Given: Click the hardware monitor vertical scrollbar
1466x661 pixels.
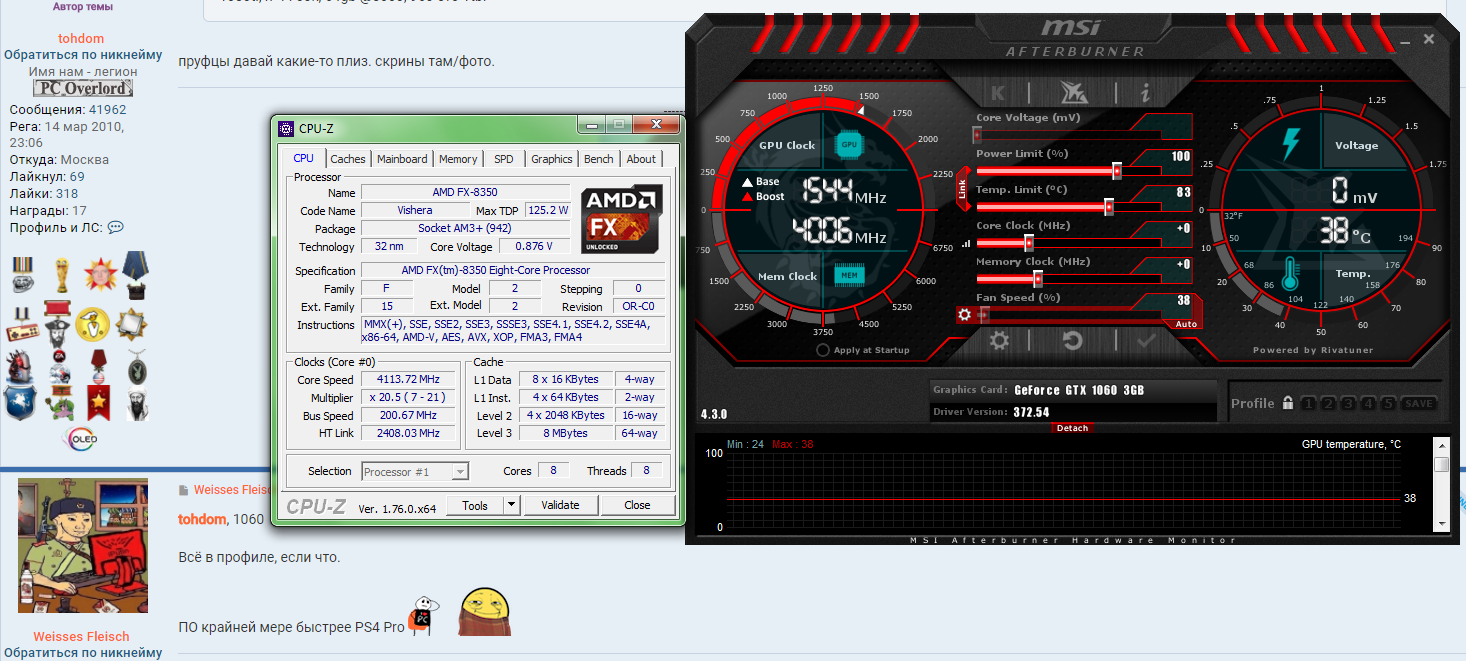Looking at the screenshot, I should pos(1441,487).
